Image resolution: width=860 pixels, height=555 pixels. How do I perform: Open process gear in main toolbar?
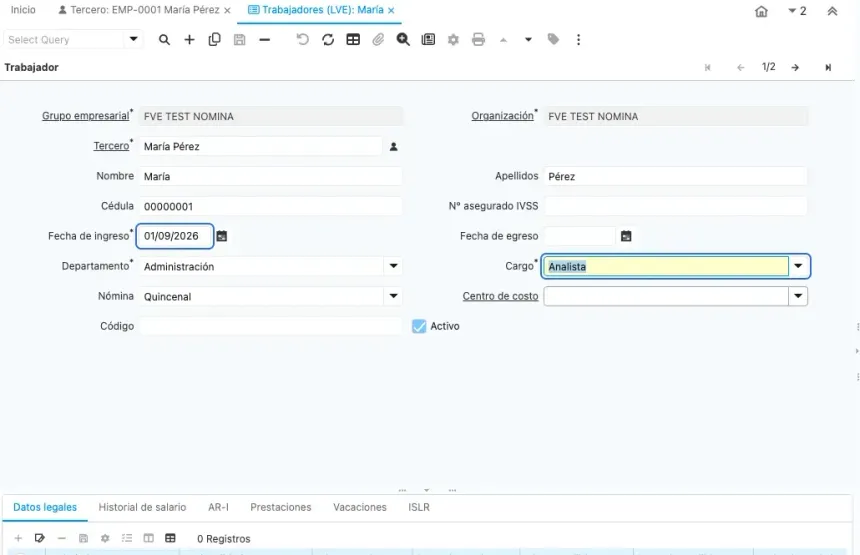453,39
